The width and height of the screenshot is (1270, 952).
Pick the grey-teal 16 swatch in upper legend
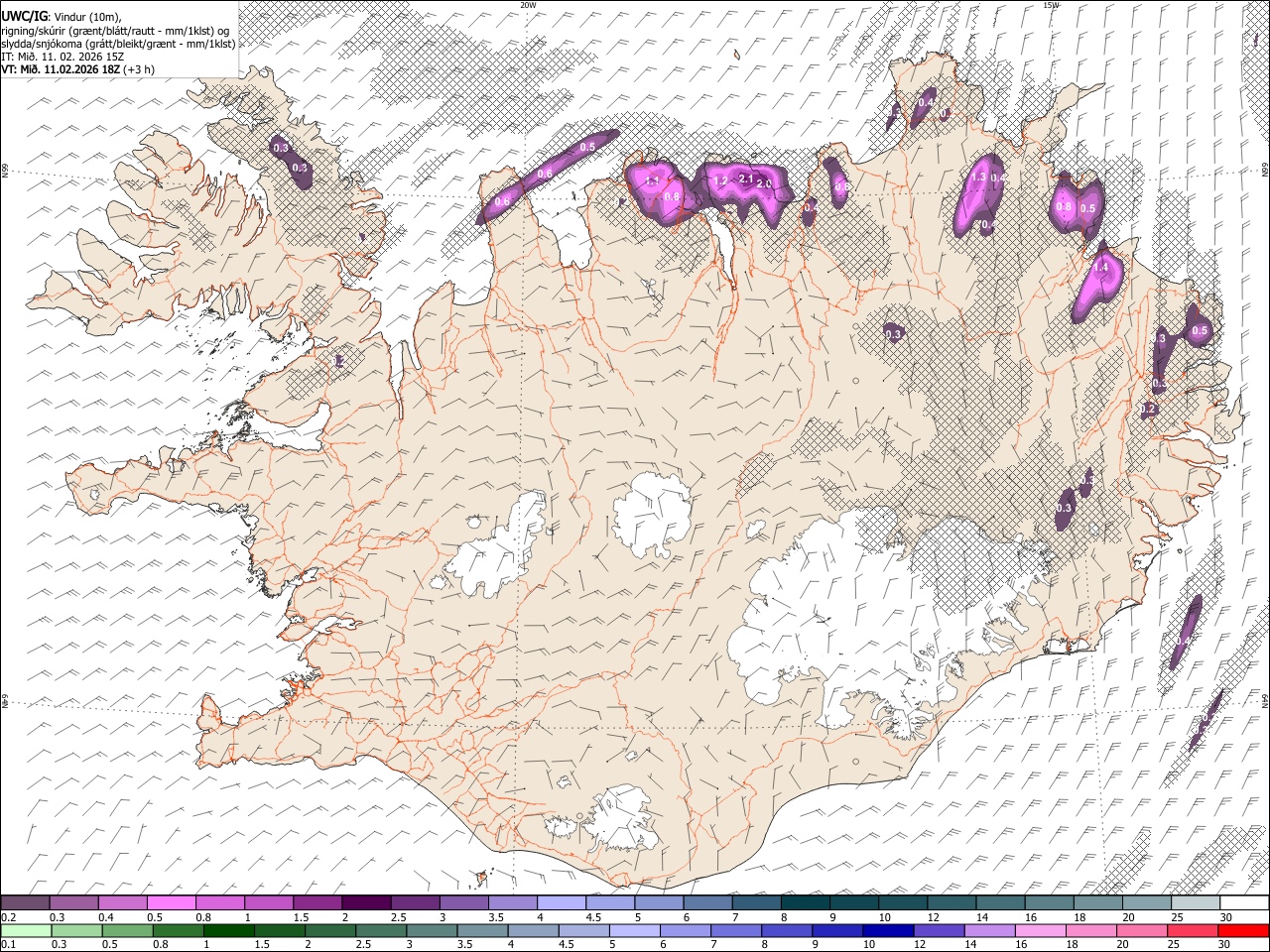[x=1049, y=902]
